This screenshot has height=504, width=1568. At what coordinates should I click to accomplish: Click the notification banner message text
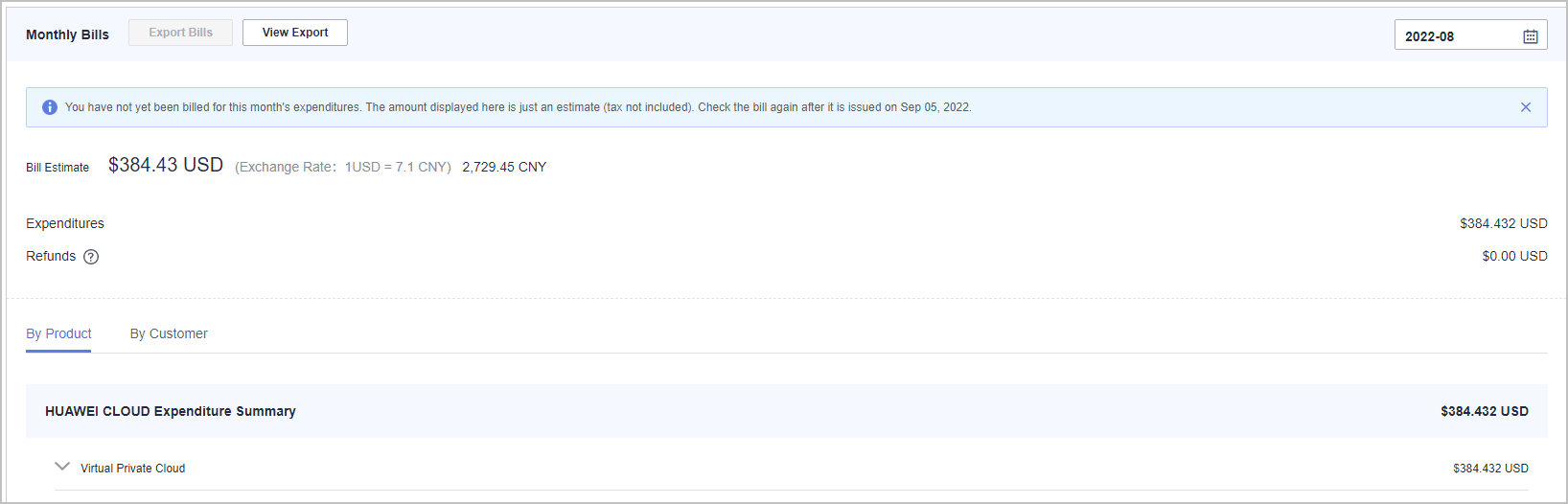[518, 107]
